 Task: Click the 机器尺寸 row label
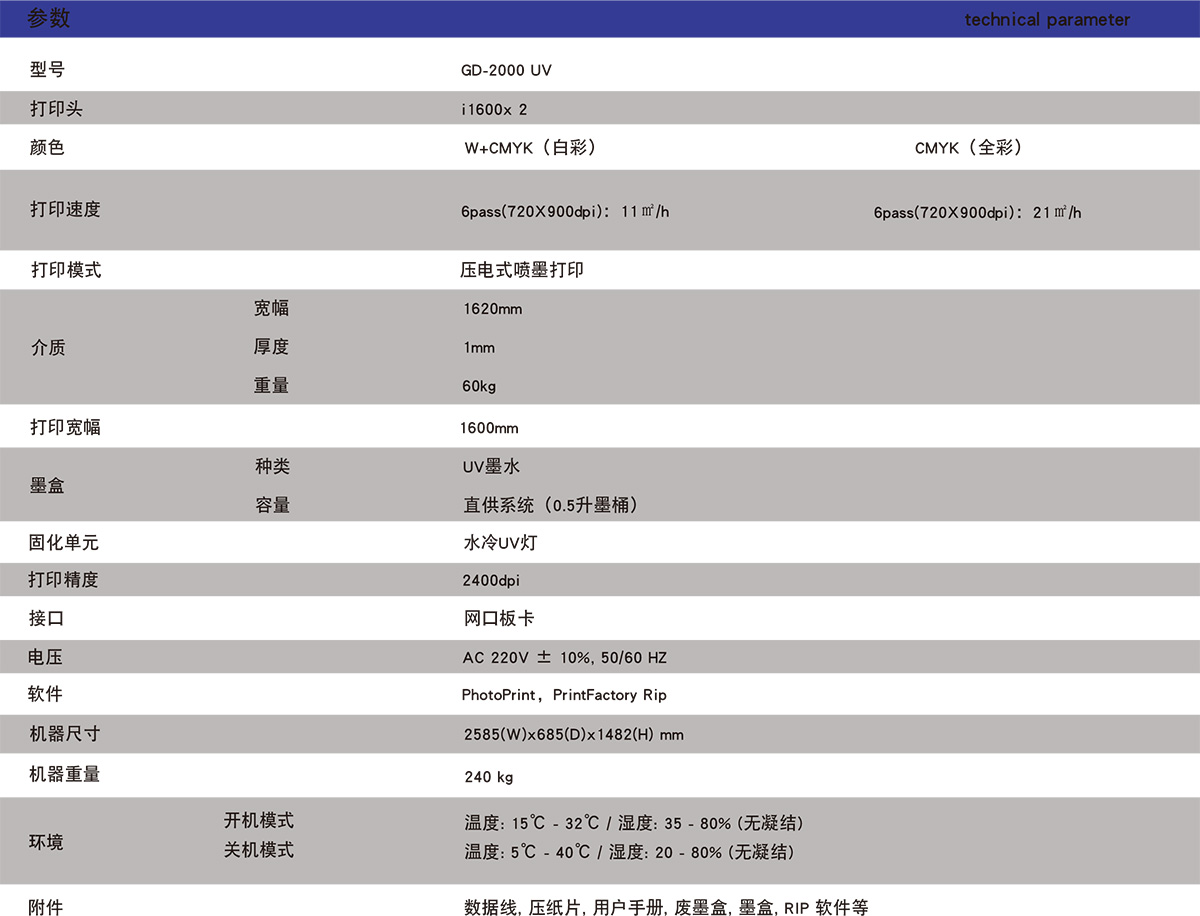65,733
